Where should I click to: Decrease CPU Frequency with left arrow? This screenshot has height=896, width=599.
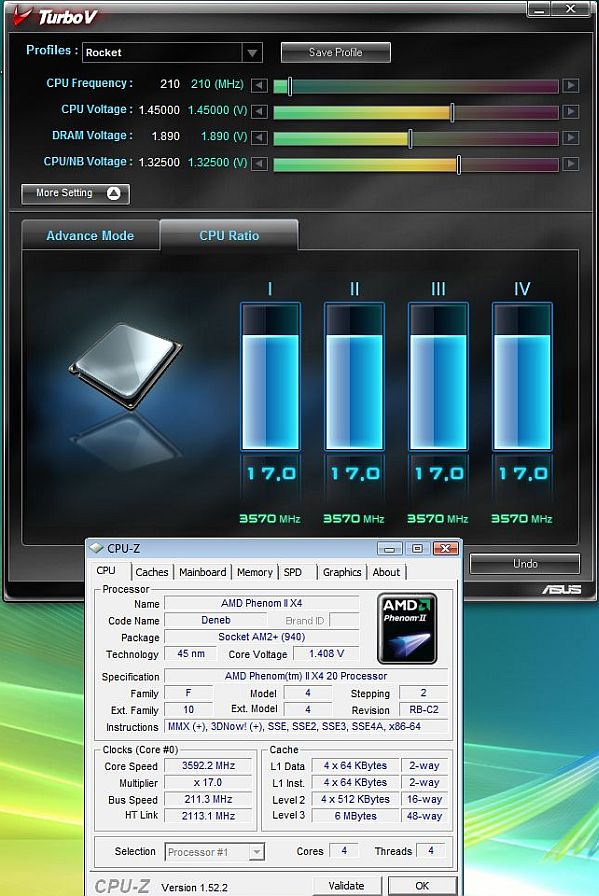[x=259, y=86]
